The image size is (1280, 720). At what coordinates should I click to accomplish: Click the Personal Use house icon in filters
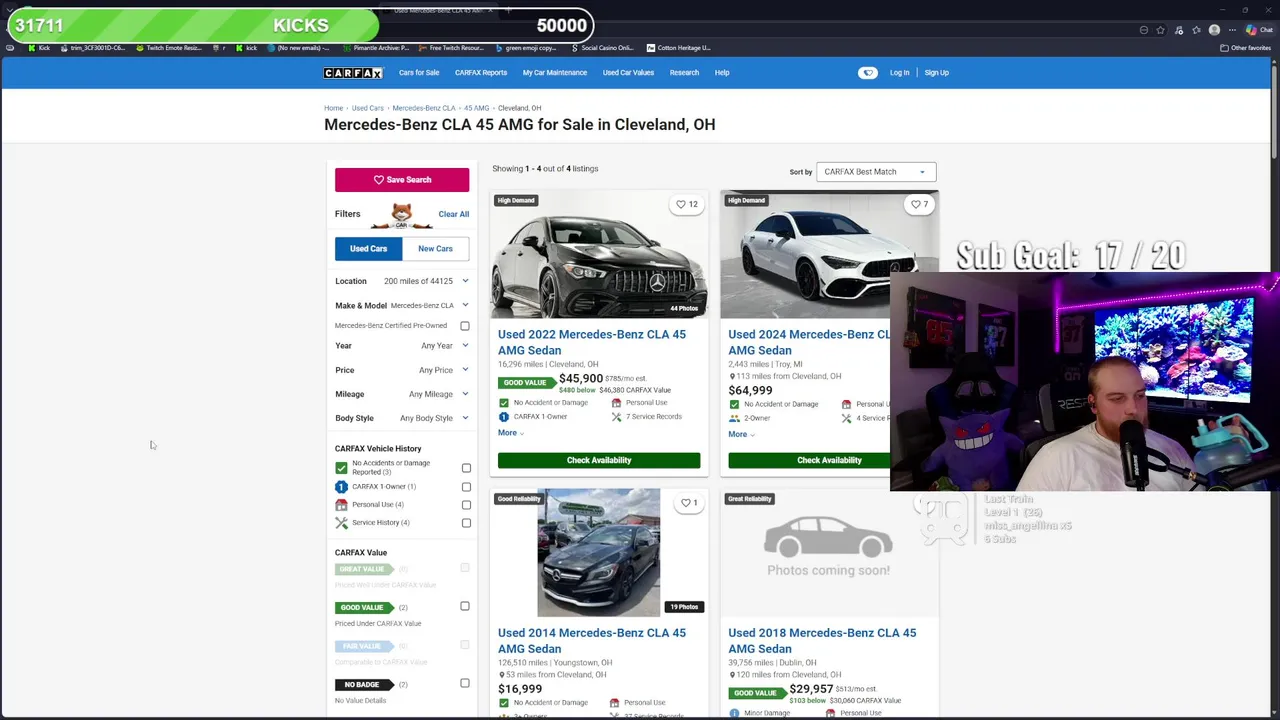pyautogui.click(x=341, y=505)
